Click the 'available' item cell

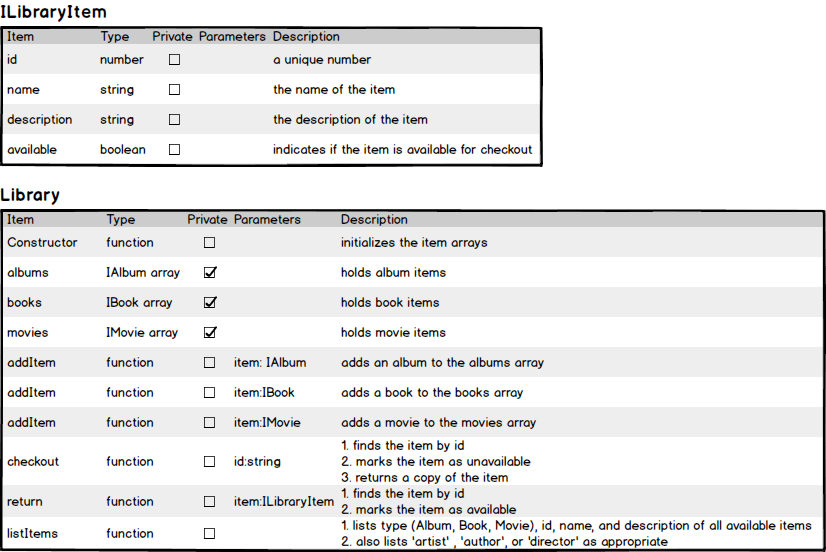pos(32,150)
